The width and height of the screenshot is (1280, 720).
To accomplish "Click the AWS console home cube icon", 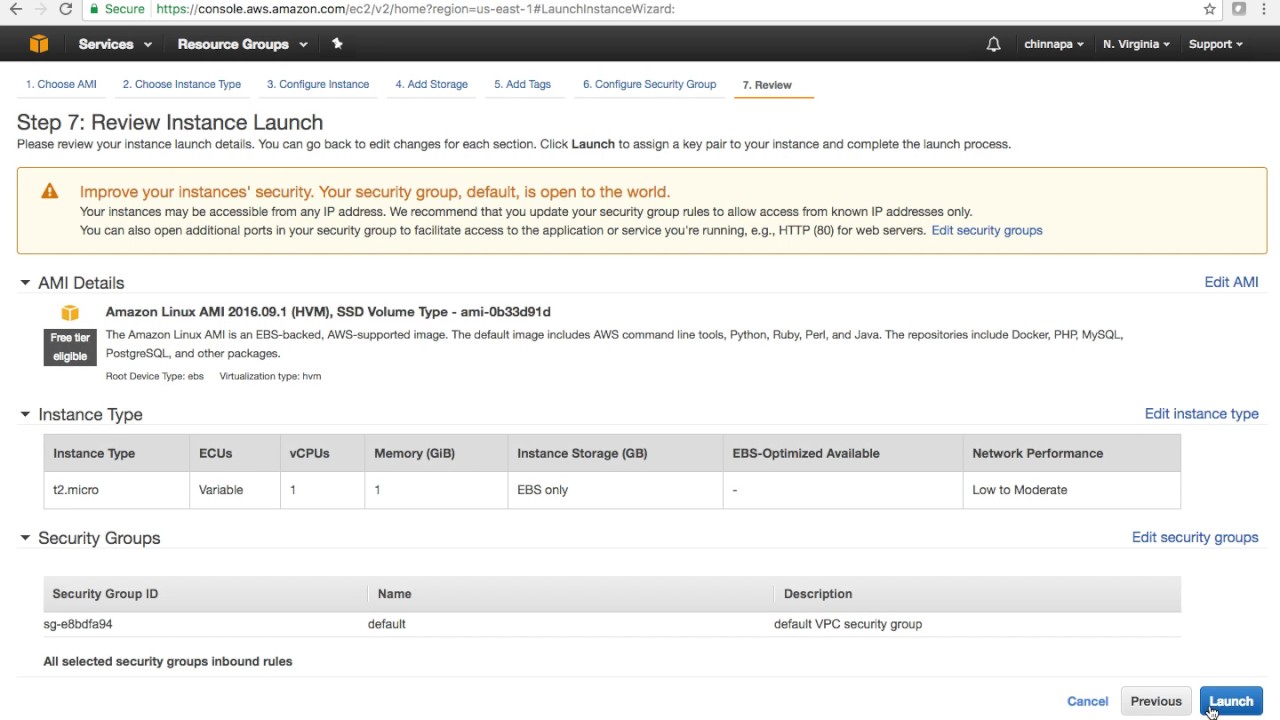I will pyautogui.click(x=39, y=44).
